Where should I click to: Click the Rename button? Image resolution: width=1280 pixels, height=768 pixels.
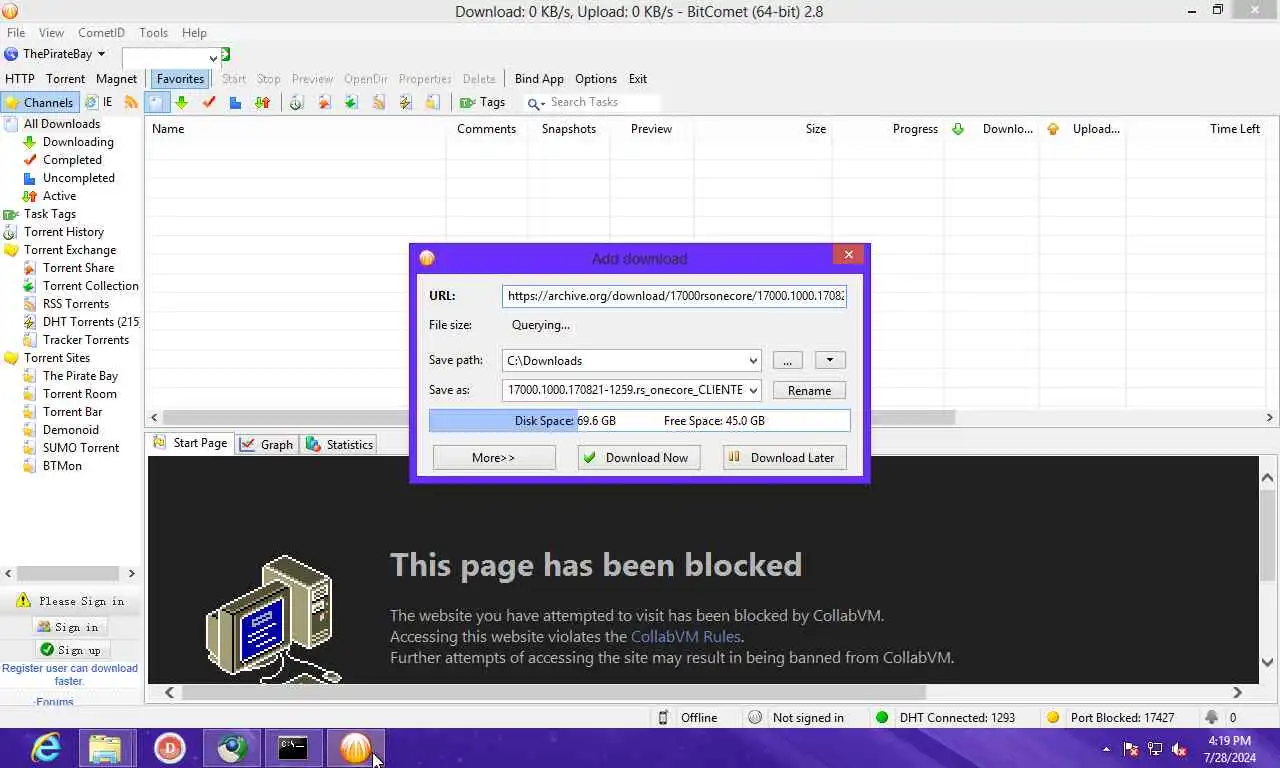809,391
